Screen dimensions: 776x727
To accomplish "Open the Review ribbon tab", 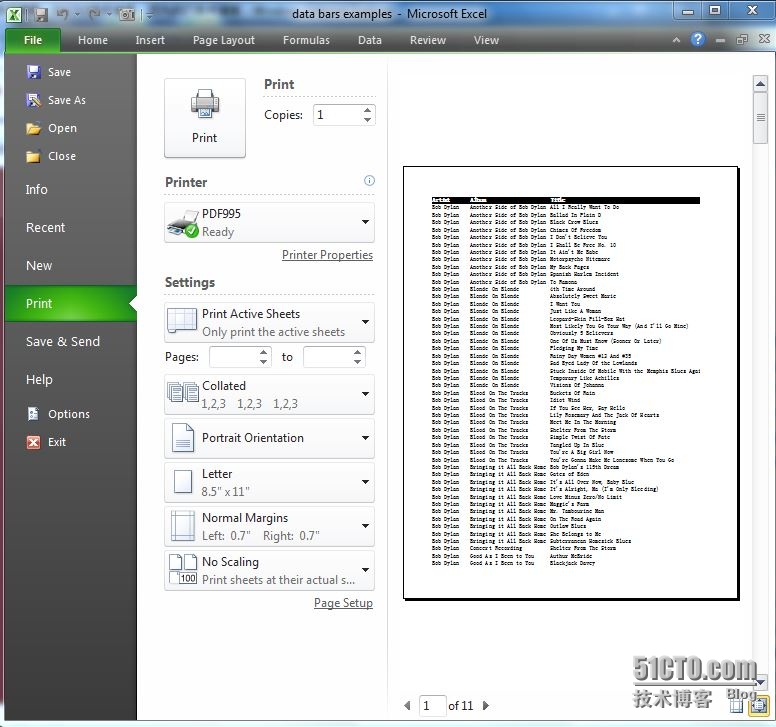I will point(428,40).
